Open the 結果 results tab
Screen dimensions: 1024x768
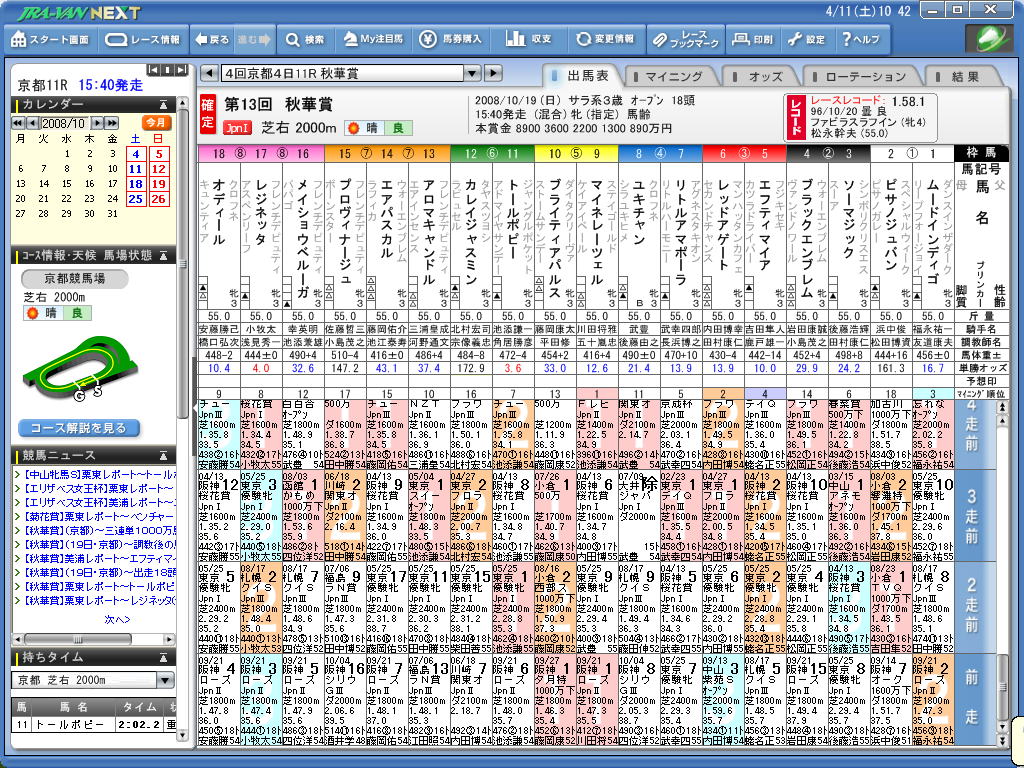(x=965, y=76)
